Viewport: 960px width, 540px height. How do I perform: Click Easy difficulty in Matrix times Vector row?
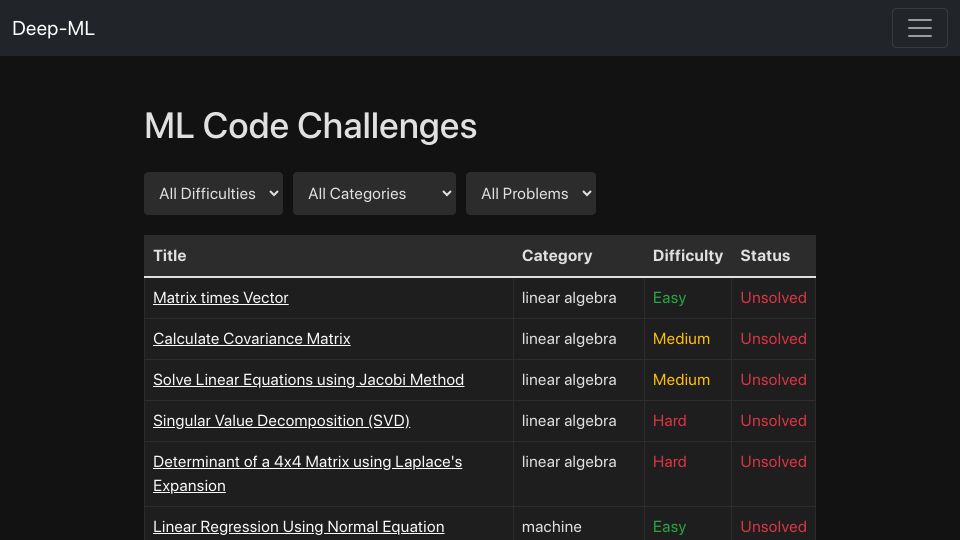pyautogui.click(x=669, y=298)
